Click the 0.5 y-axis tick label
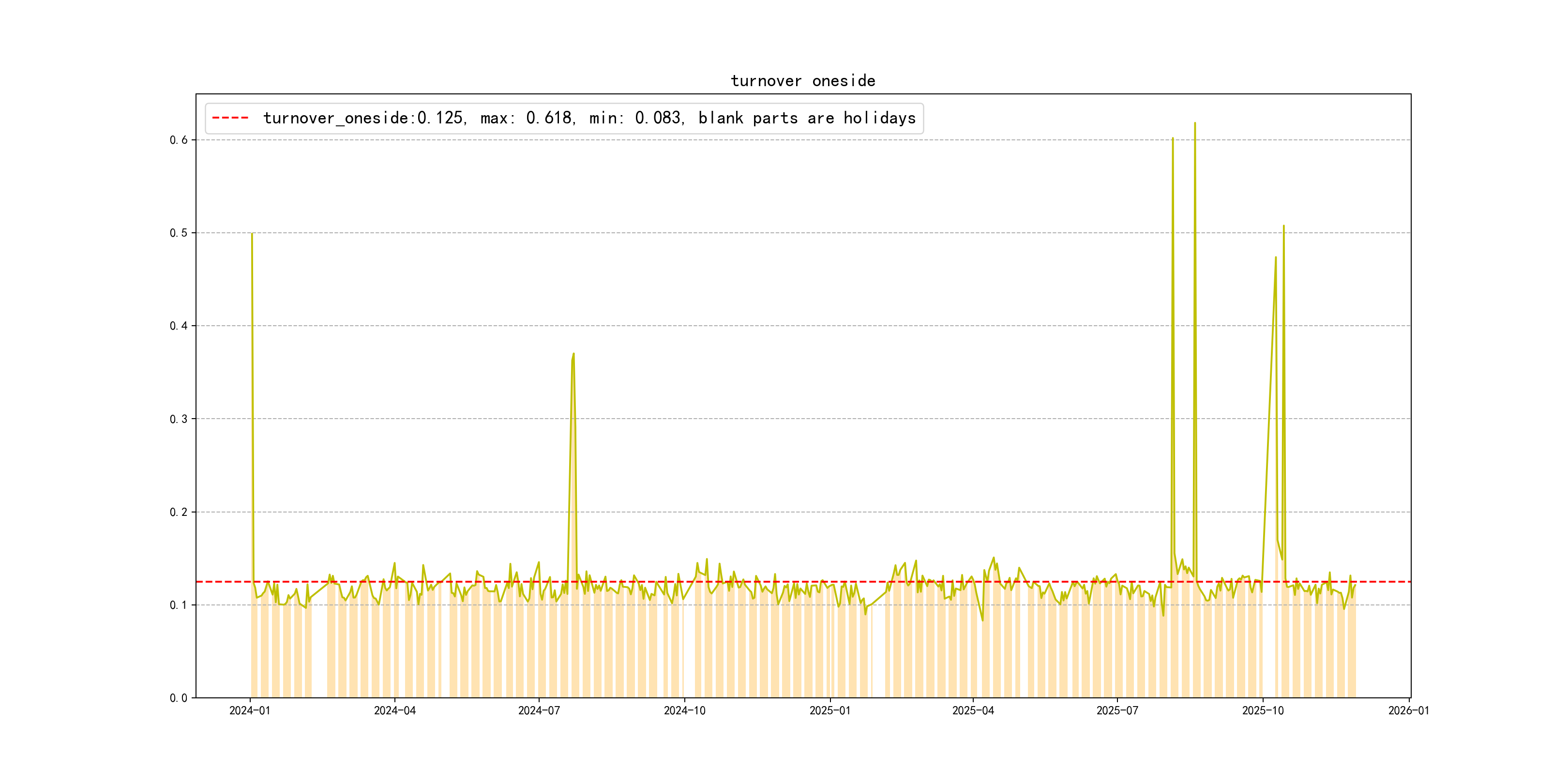1568x784 pixels. (x=179, y=233)
